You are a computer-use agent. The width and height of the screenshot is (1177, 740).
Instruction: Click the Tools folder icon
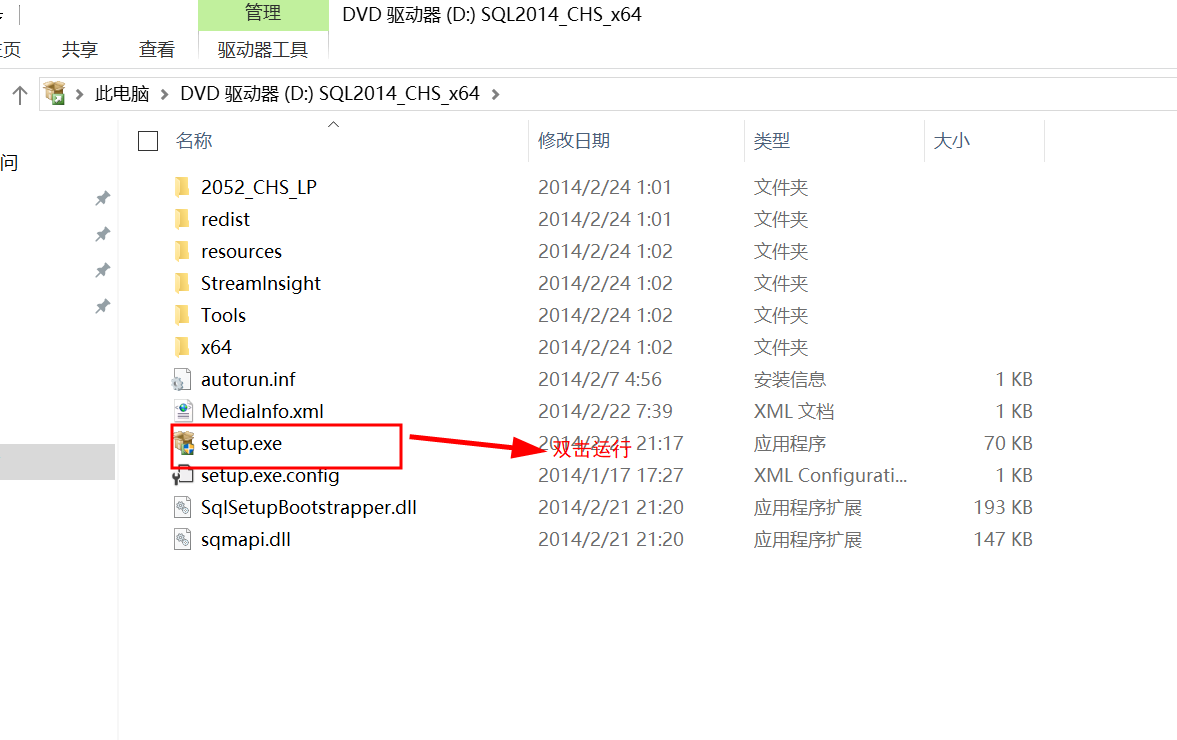click(x=182, y=315)
